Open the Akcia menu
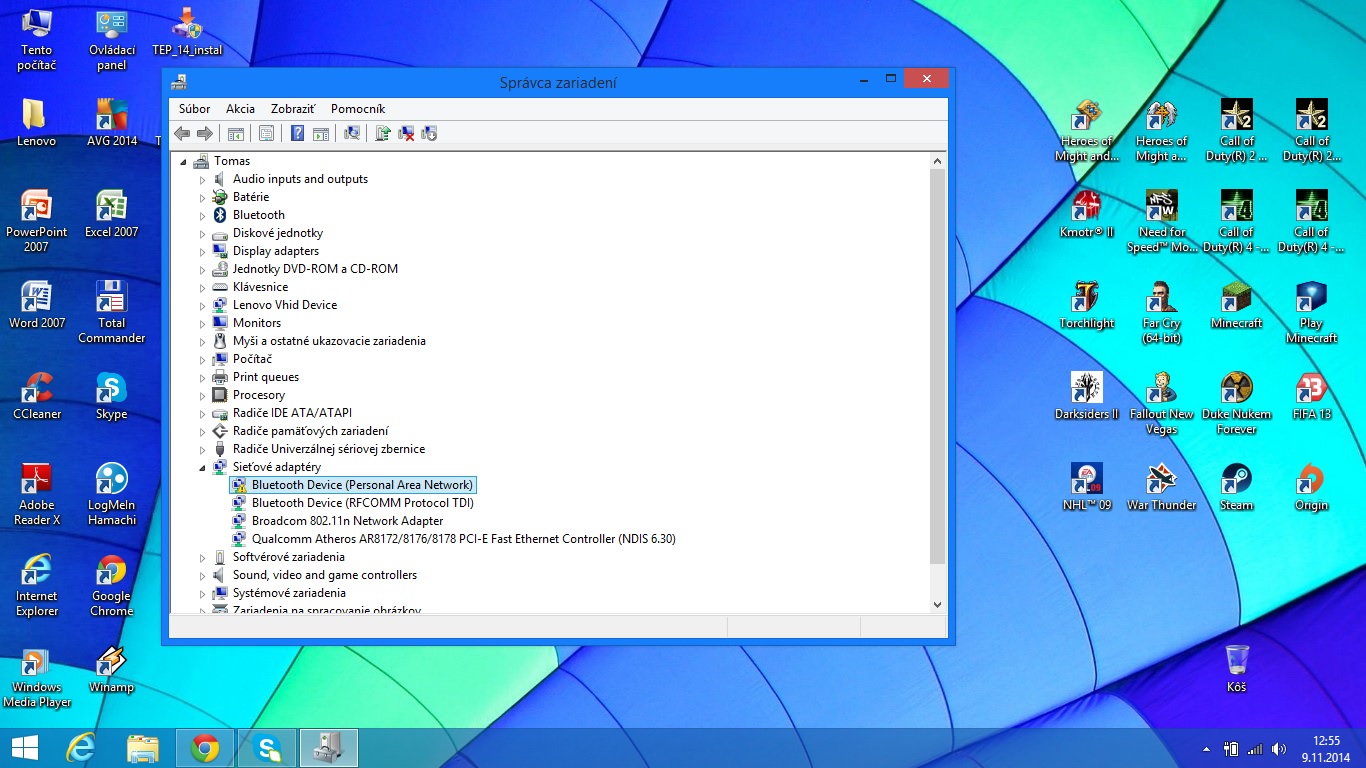The width and height of the screenshot is (1366, 768). pos(240,109)
